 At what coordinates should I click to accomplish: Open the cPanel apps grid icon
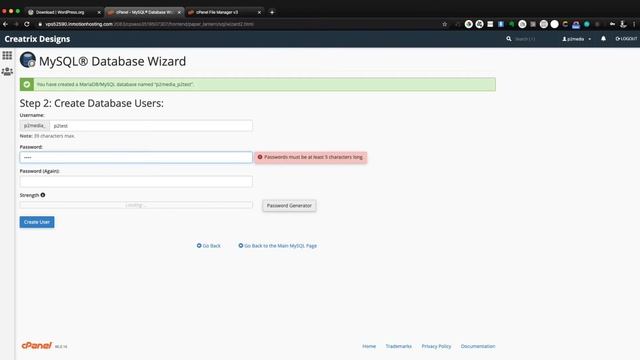[7, 55]
